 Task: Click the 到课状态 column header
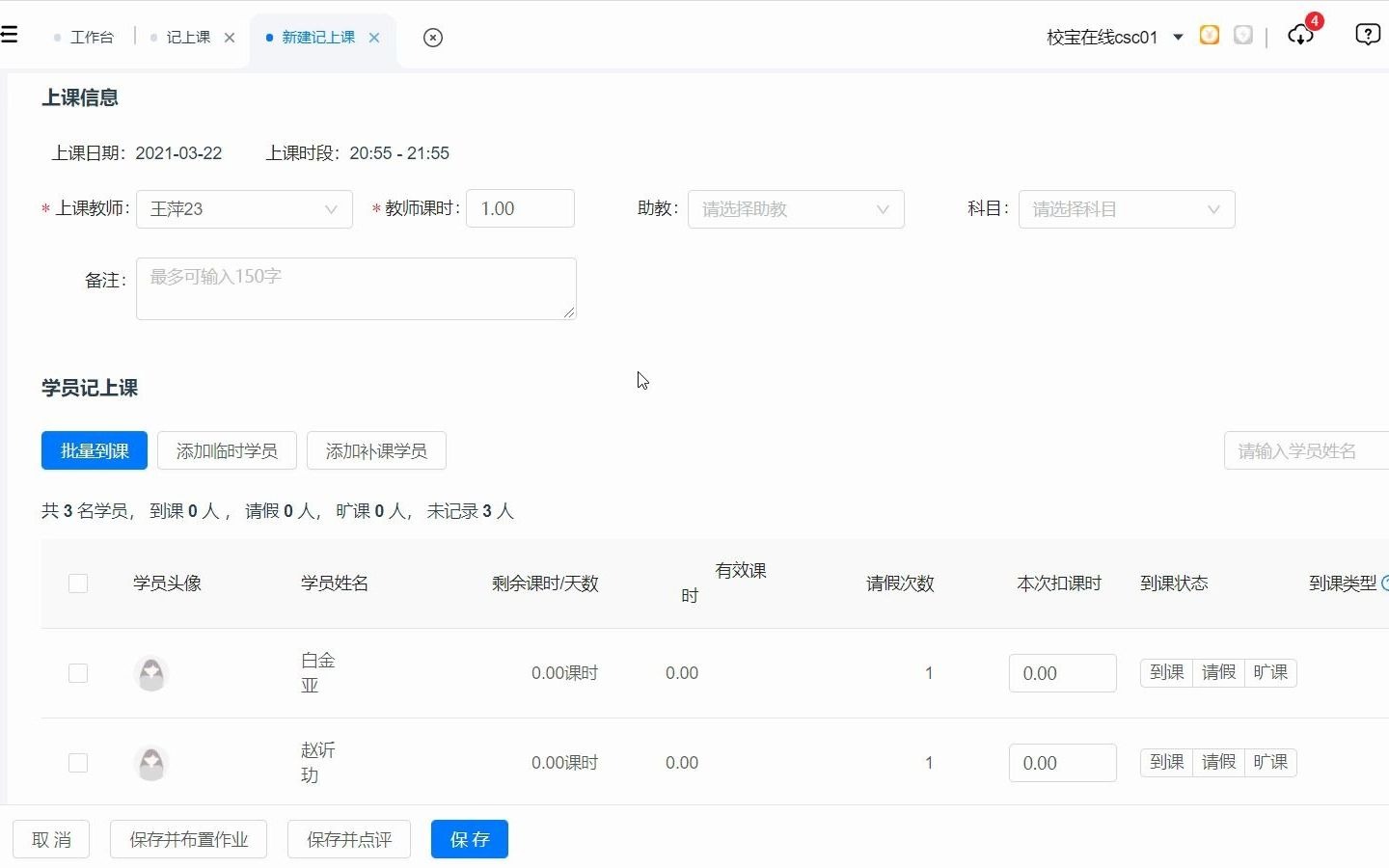1174,583
